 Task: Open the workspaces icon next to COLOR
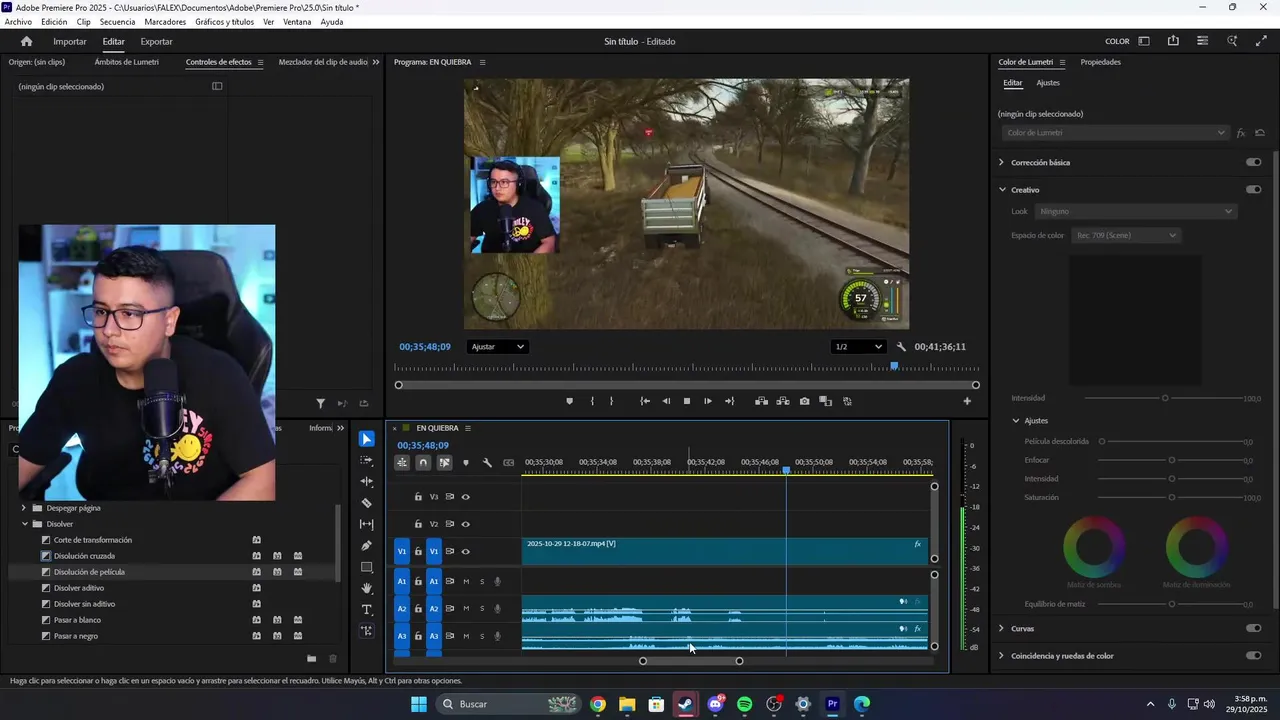click(1144, 41)
